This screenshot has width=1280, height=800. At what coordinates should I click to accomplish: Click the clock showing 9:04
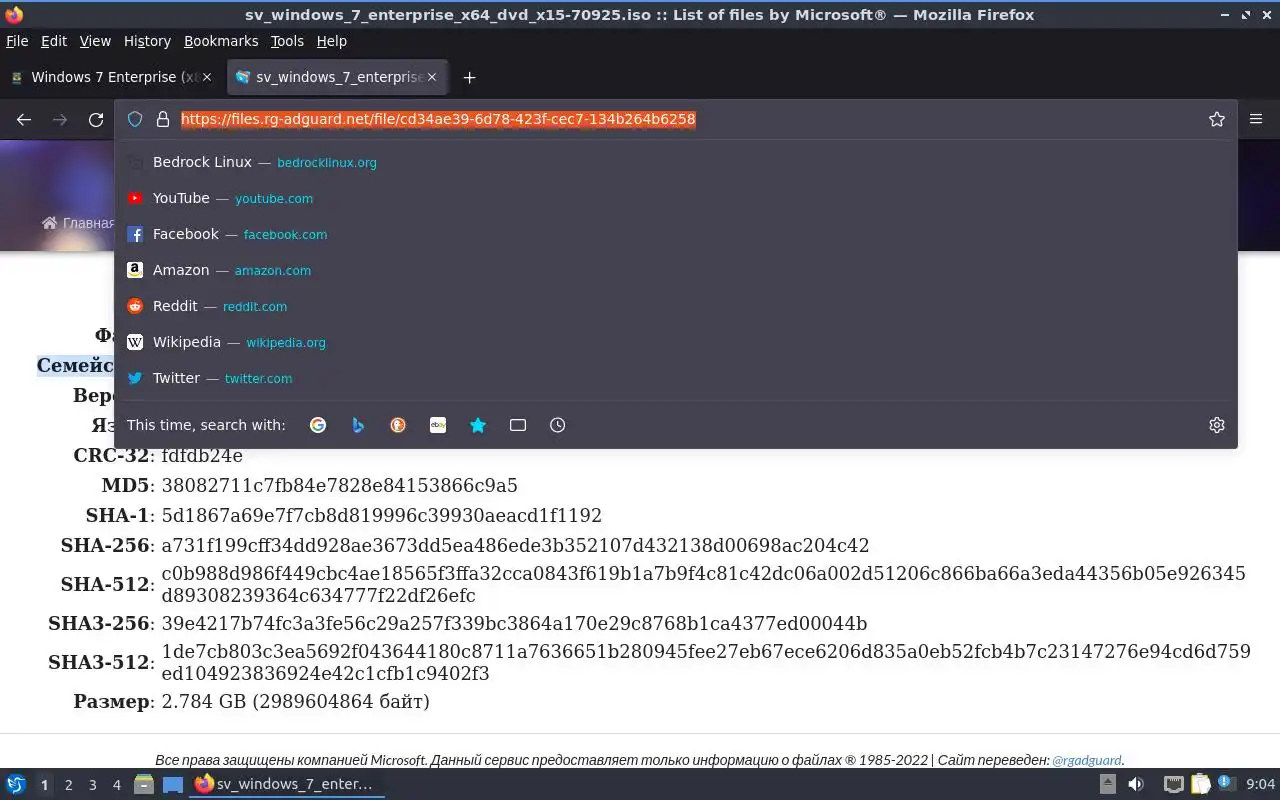[x=1261, y=784]
